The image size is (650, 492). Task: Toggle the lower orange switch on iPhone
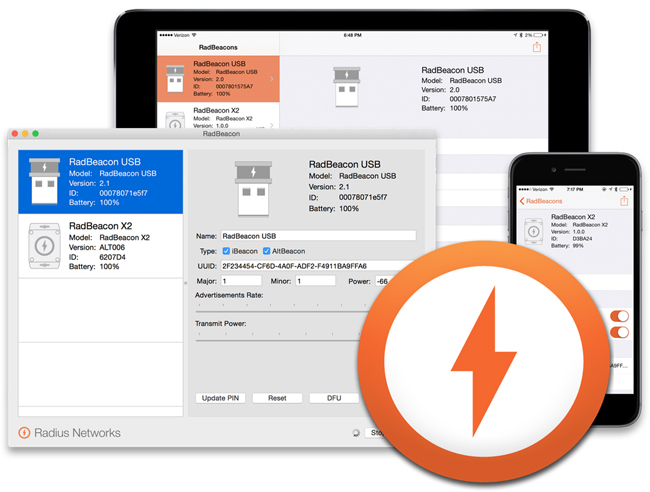point(620,332)
